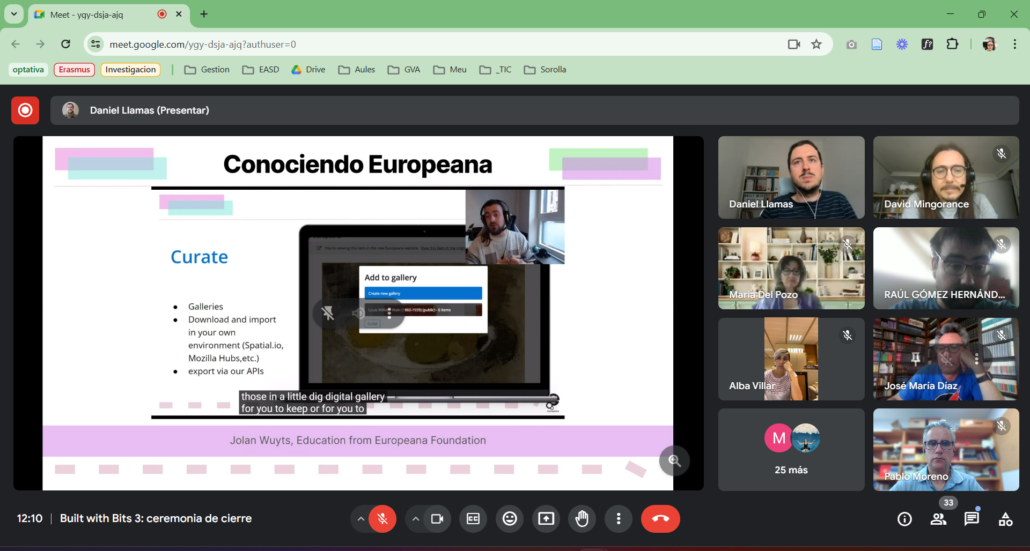The height and width of the screenshot is (551, 1030).
Task: Open the tab search dropdown
Action: [x=14, y=14]
